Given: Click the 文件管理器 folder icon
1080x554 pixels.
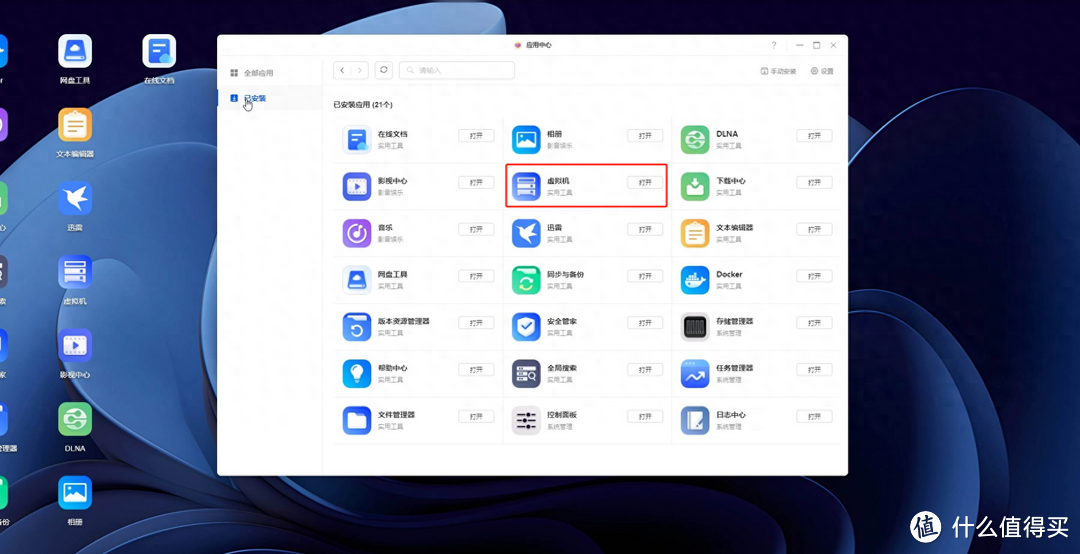Looking at the screenshot, I should coord(357,420).
